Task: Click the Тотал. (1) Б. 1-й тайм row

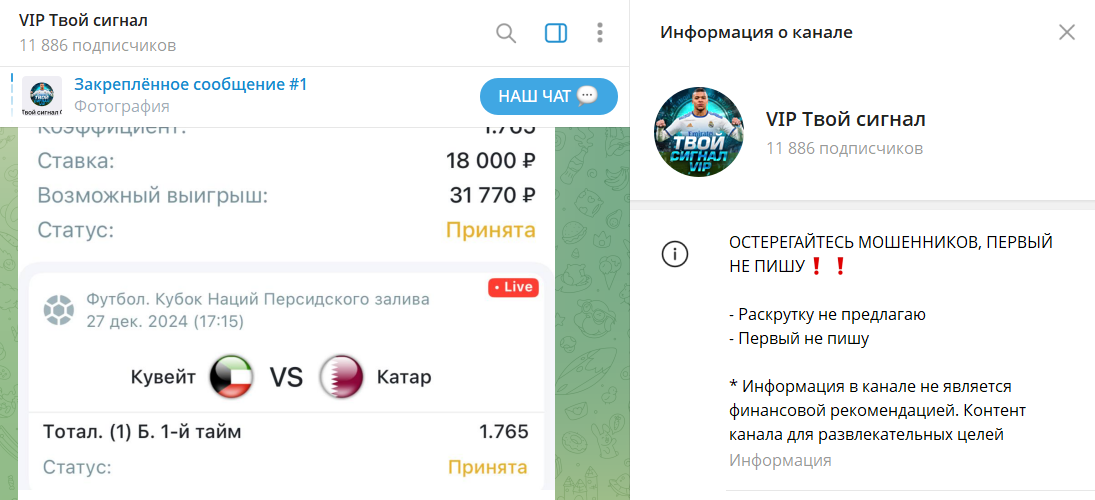Action: click(286, 432)
